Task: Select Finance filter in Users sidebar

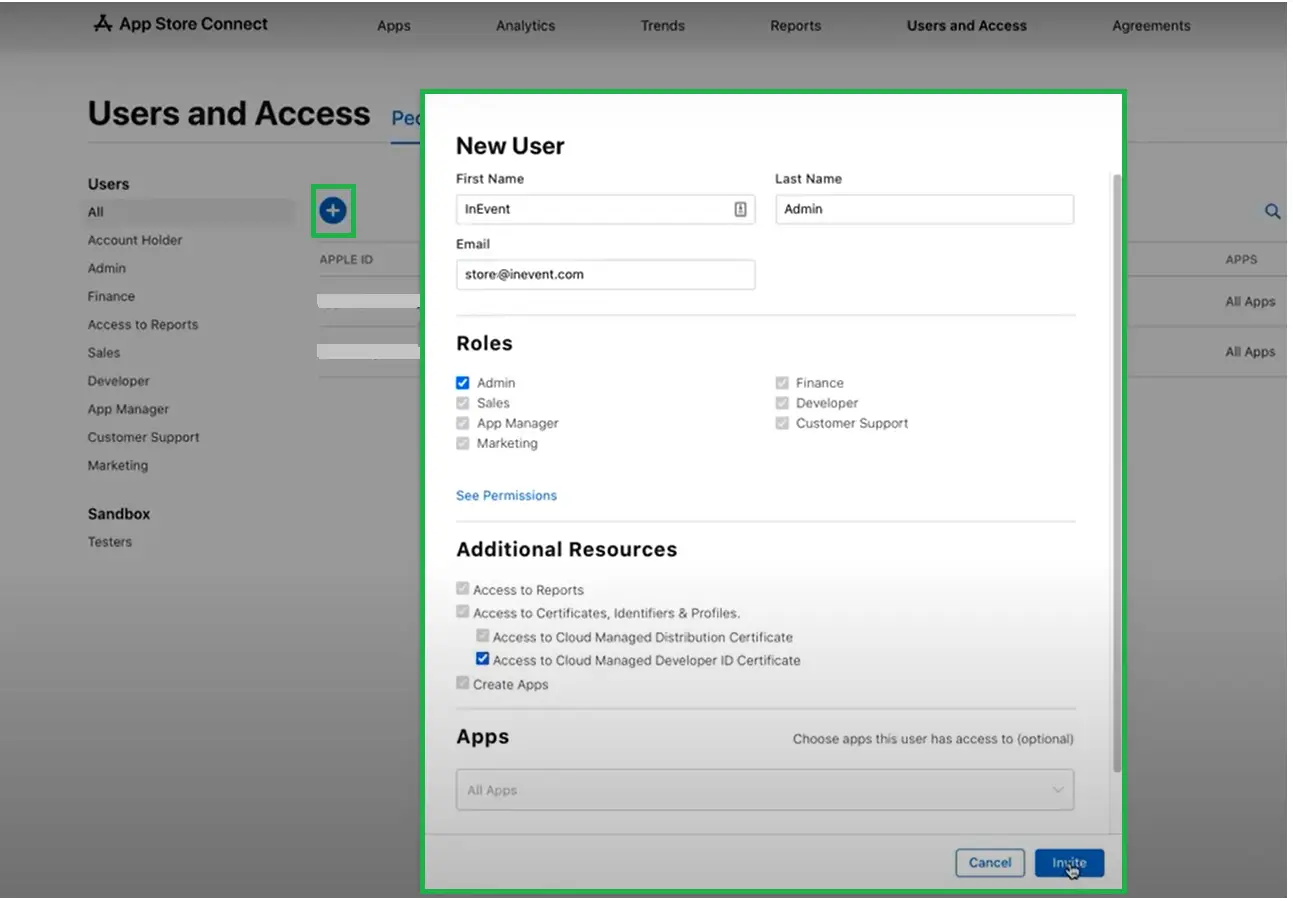Action: [111, 296]
